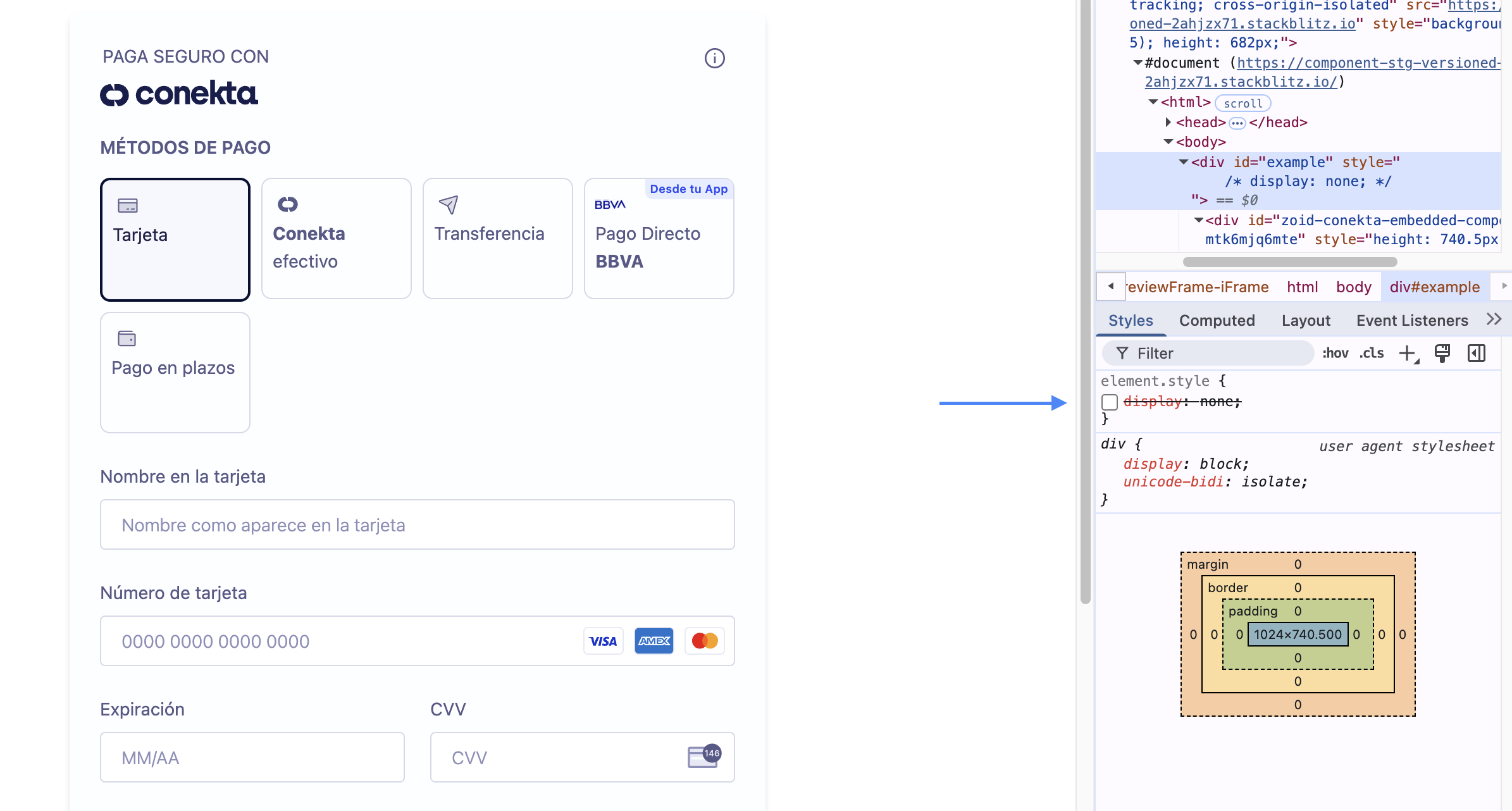Select Pago en plazos wallet option
The height and width of the screenshot is (811, 1512).
click(x=175, y=373)
